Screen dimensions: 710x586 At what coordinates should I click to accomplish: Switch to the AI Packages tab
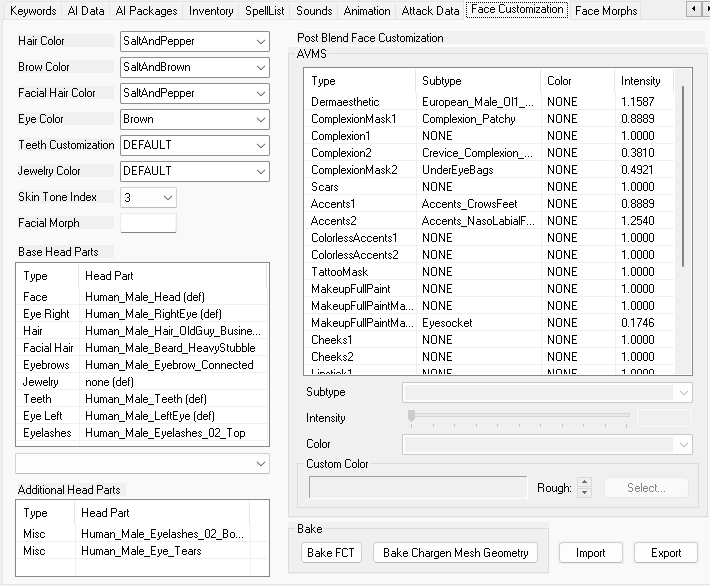(146, 11)
